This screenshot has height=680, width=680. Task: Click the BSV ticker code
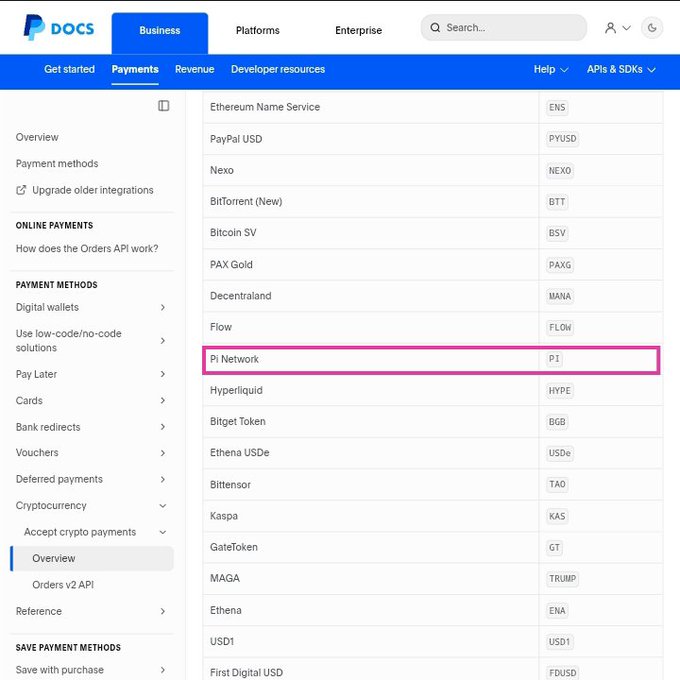pos(557,233)
